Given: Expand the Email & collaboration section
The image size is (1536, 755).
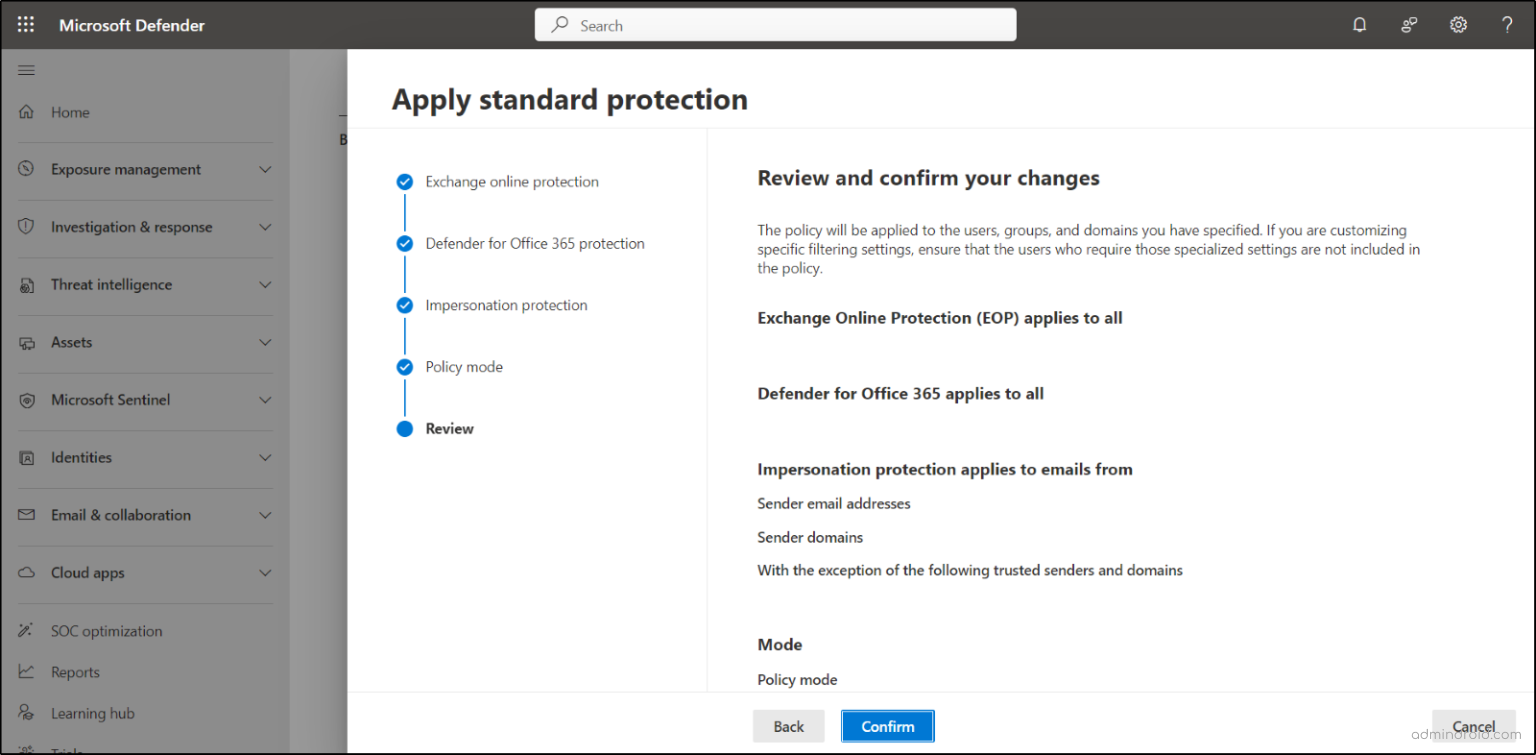Looking at the screenshot, I should (x=265, y=515).
